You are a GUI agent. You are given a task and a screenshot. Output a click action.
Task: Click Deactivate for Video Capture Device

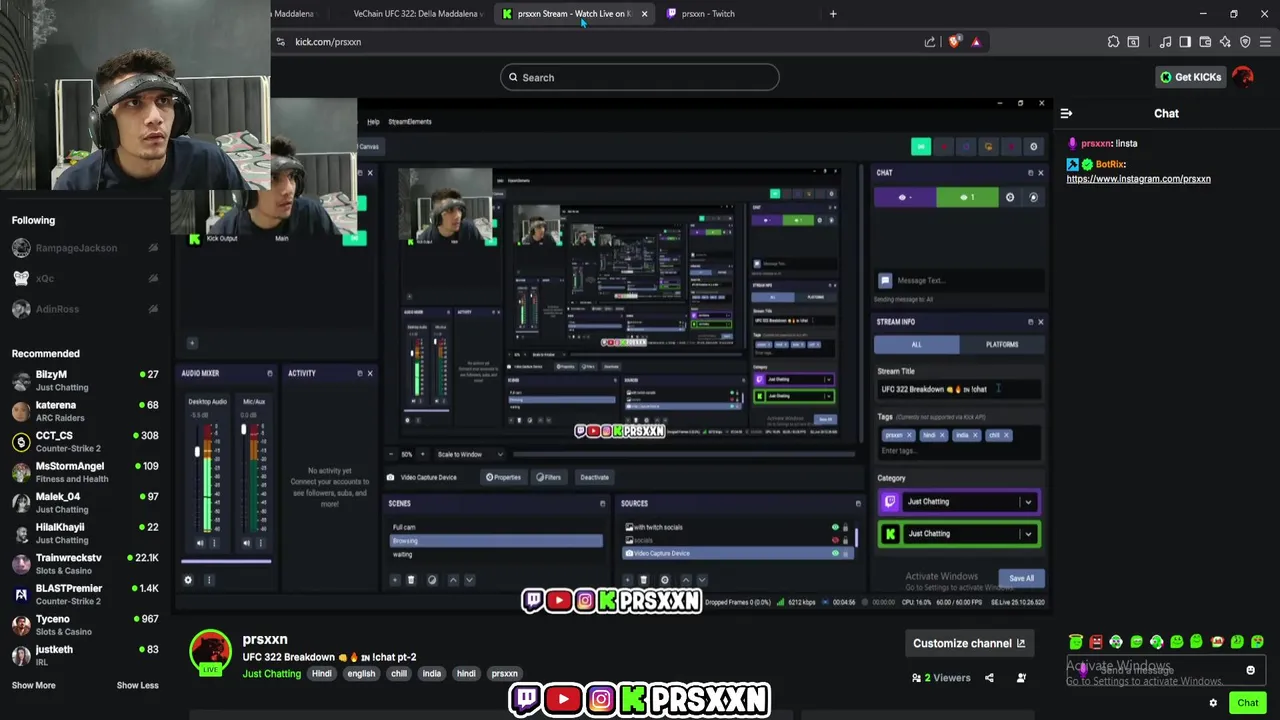[x=594, y=477]
